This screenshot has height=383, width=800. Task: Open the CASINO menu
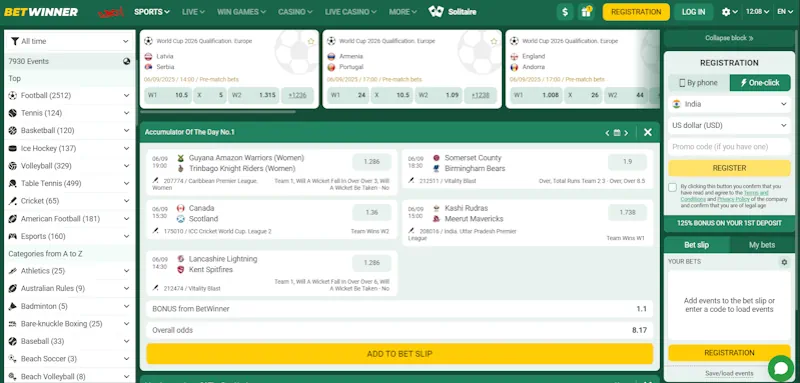[295, 12]
